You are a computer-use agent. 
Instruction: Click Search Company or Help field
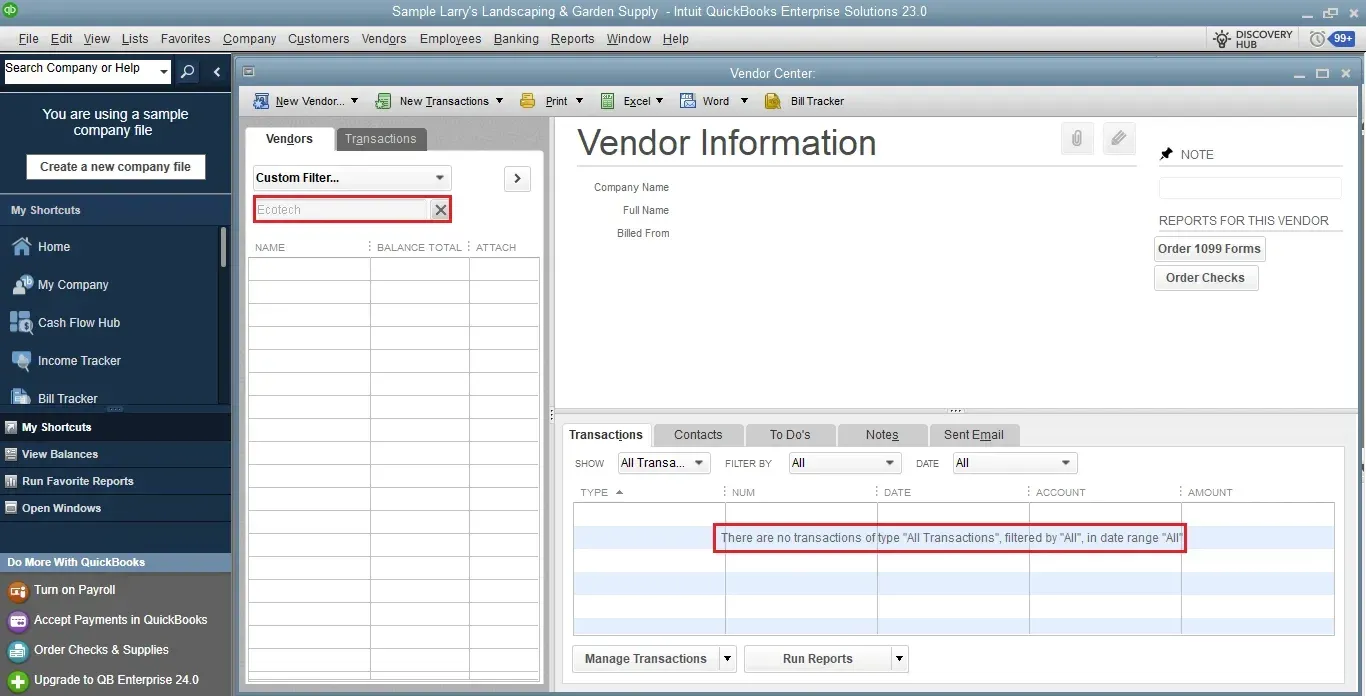[x=80, y=72]
